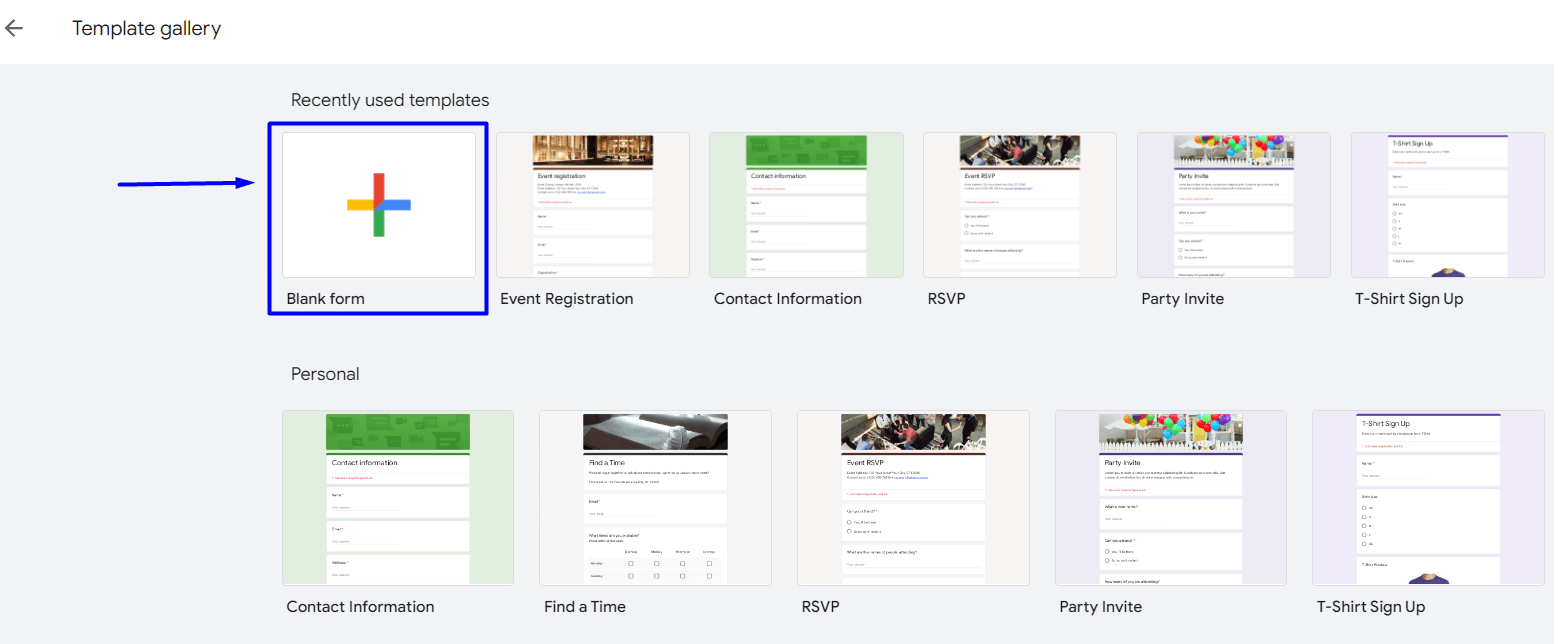Image resolution: width=1554 pixels, height=644 pixels.
Task: Click the "Recently used templates" section heading
Action: [390, 100]
